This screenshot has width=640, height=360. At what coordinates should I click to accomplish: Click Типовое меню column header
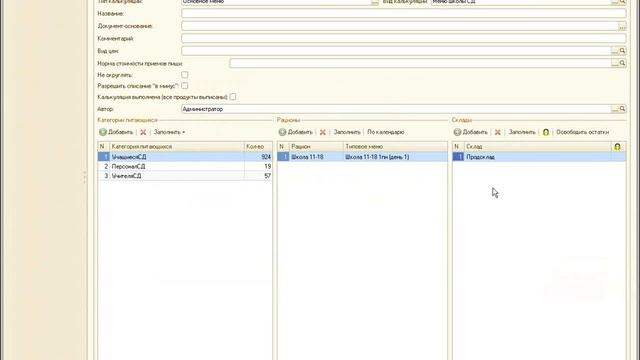pyautogui.click(x=395, y=147)
